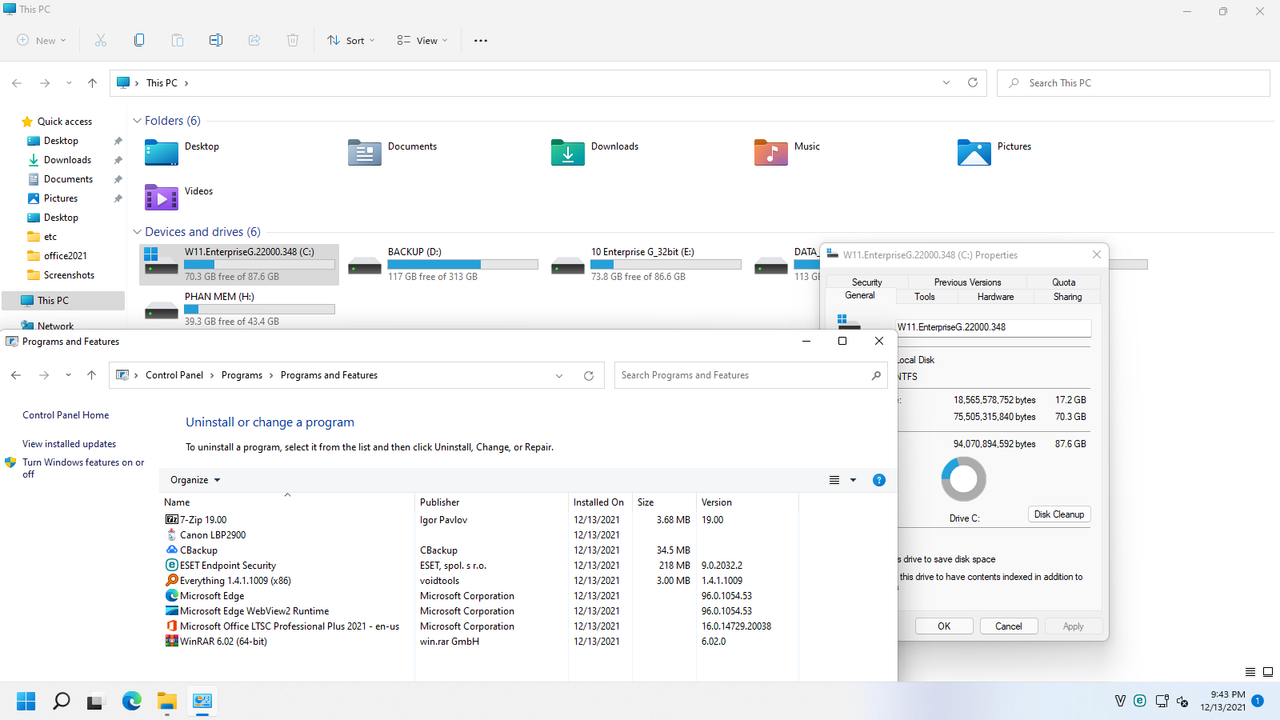Open the Organize dropdown
The image size is (1280, 720).
195,480
